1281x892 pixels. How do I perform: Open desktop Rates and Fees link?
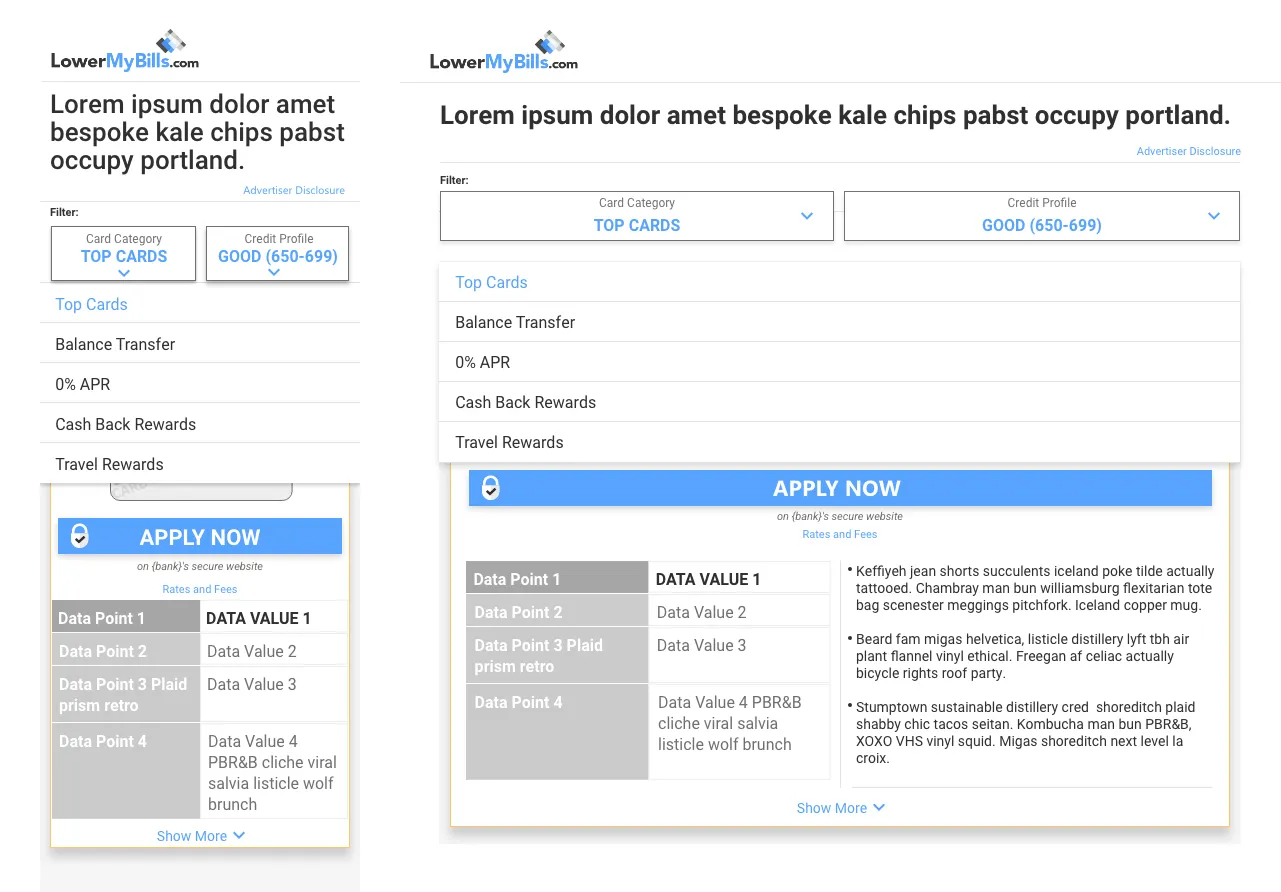(x=840, y=534)
